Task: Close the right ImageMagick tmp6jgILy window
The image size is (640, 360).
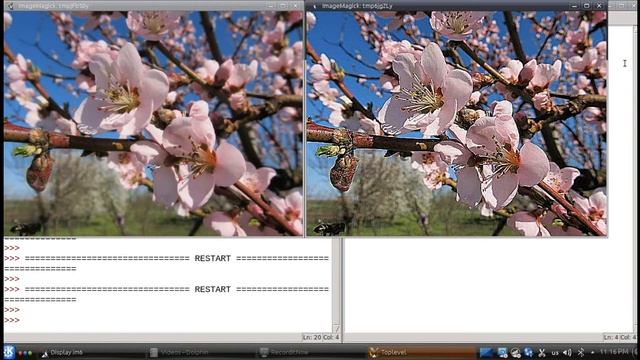Action: click(599, 6)
